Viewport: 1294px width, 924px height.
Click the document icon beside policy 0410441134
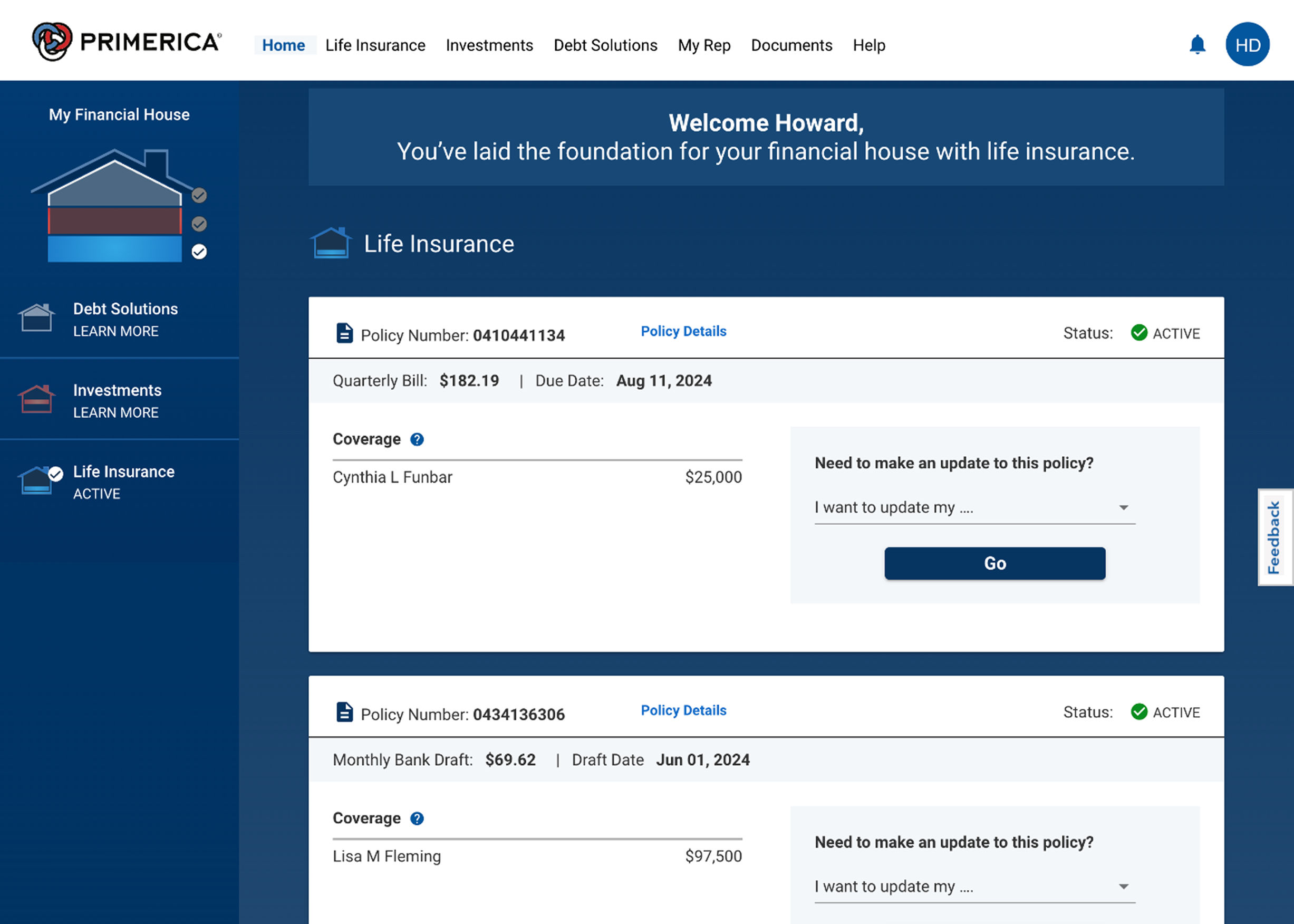tap(344, 333)
